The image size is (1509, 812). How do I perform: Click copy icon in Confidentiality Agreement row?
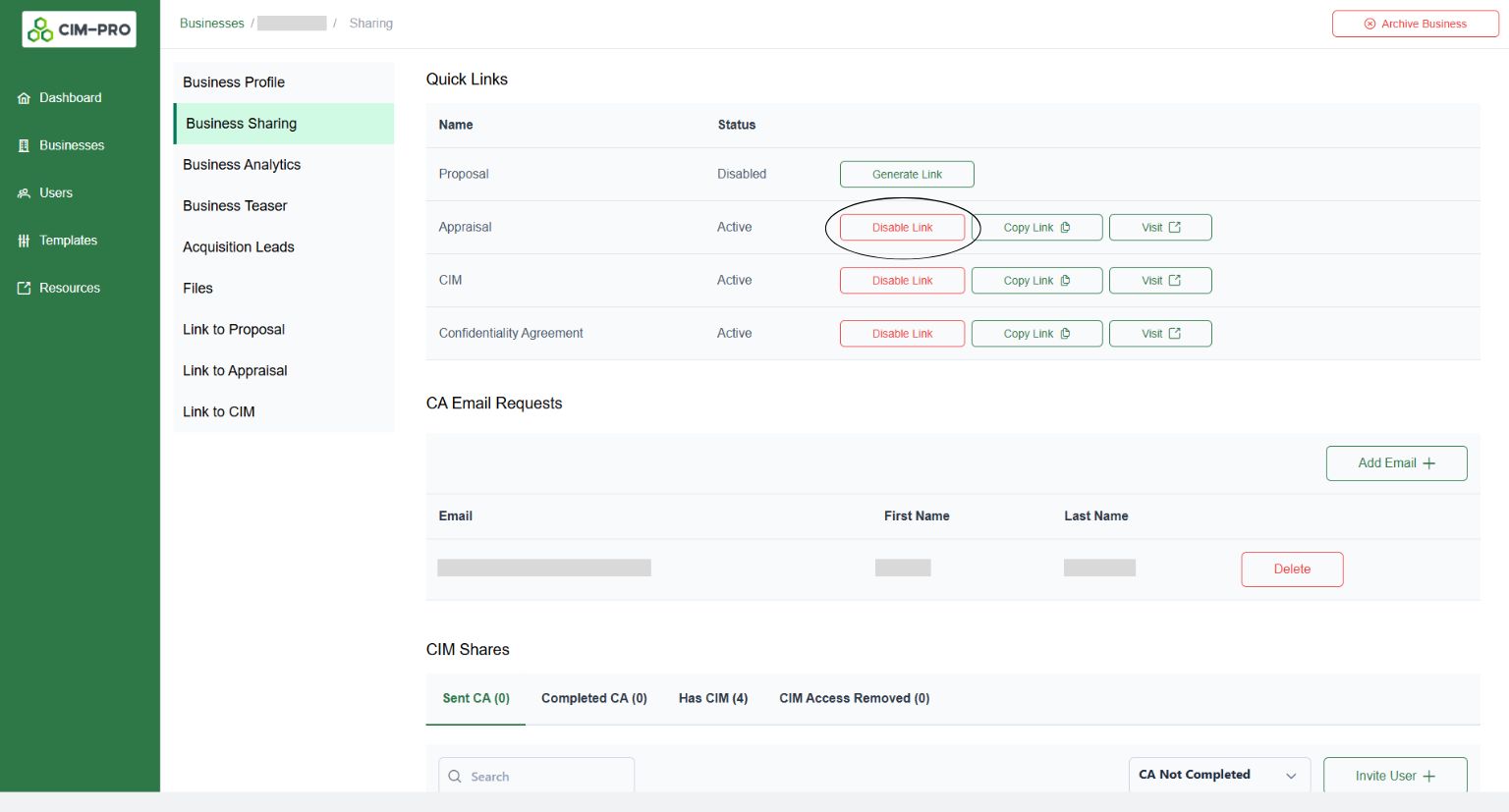[x=1065, y=333]
